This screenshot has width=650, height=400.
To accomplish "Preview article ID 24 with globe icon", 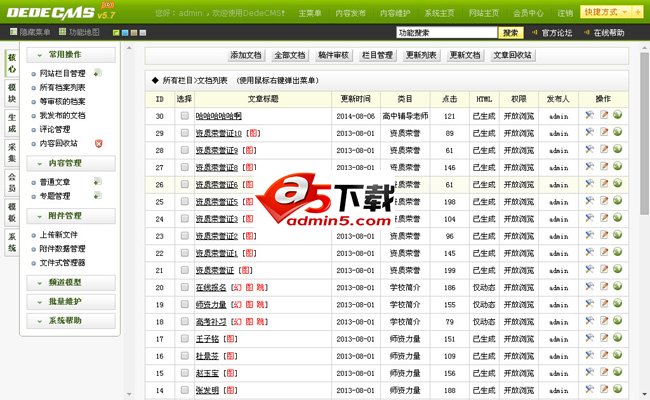I will click(618, 218).
